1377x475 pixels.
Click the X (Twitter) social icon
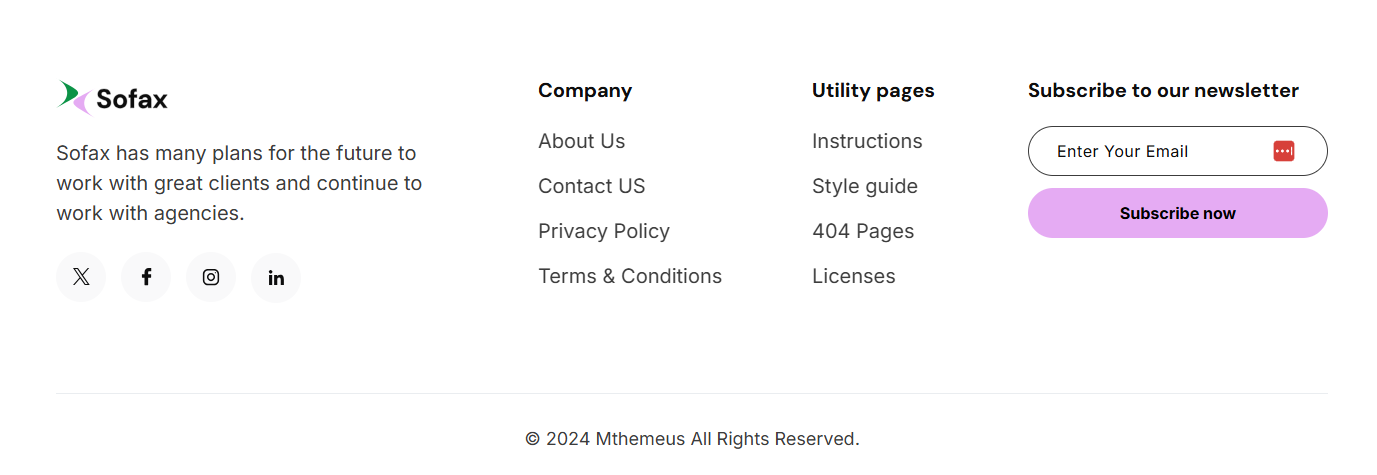[x=81, y=277]
